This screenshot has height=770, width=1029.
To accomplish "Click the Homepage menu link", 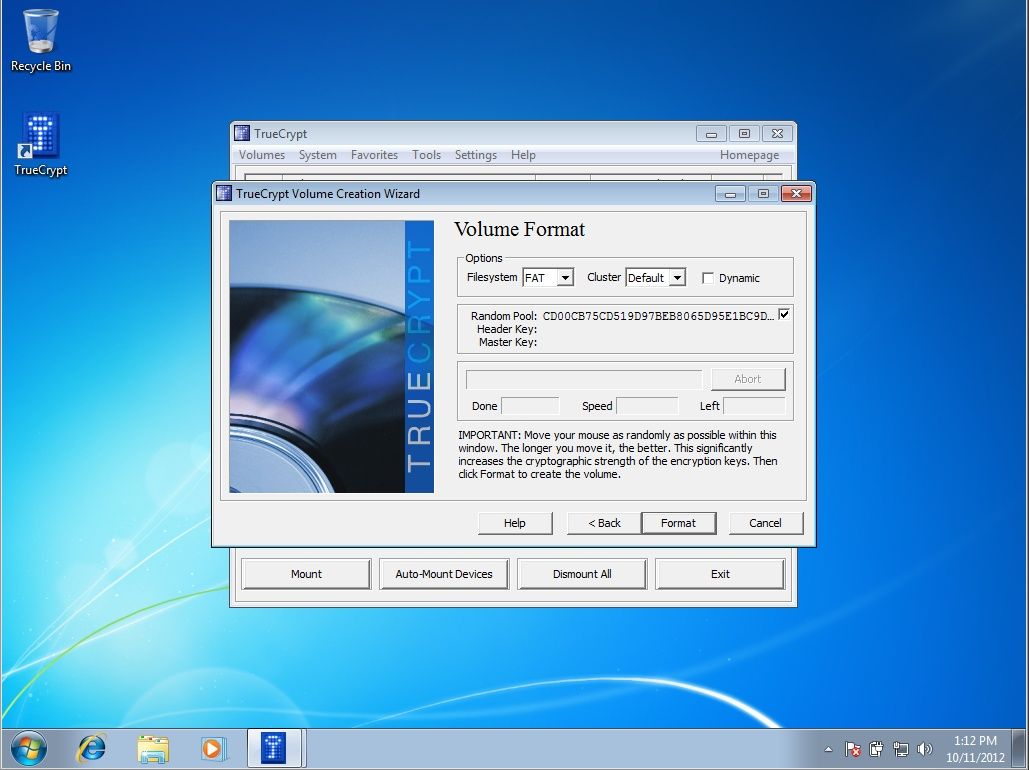I will pyautogui.click(x=749, y=155).
